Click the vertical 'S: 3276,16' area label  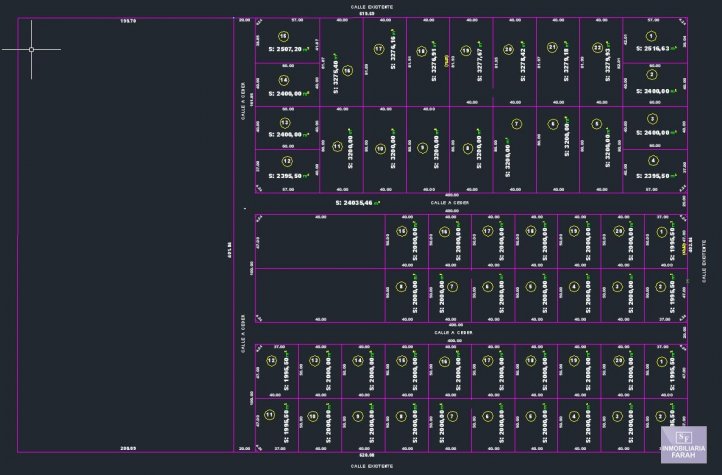point(393,49)
